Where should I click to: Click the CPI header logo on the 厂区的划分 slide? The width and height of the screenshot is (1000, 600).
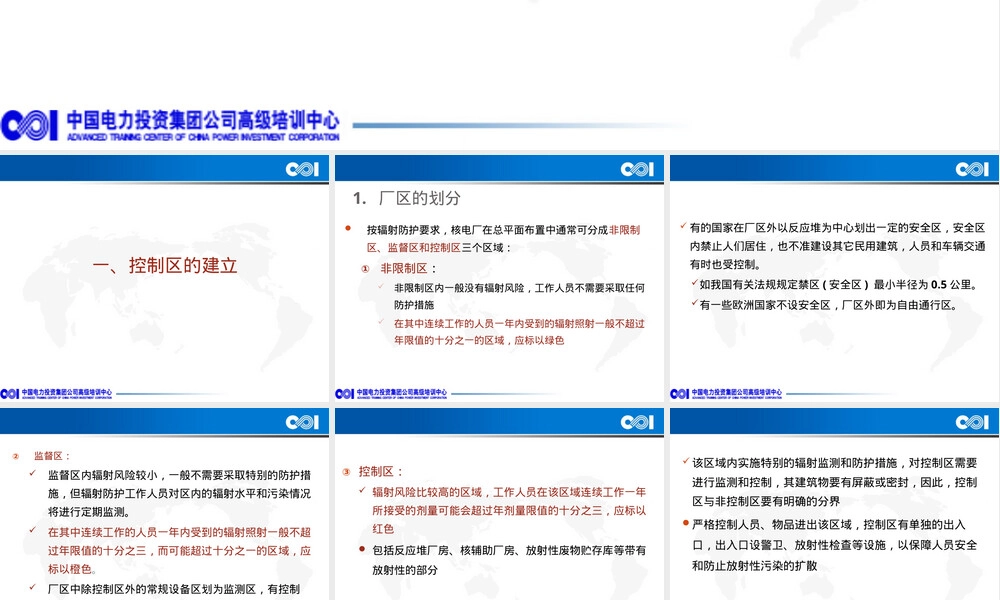637,169
